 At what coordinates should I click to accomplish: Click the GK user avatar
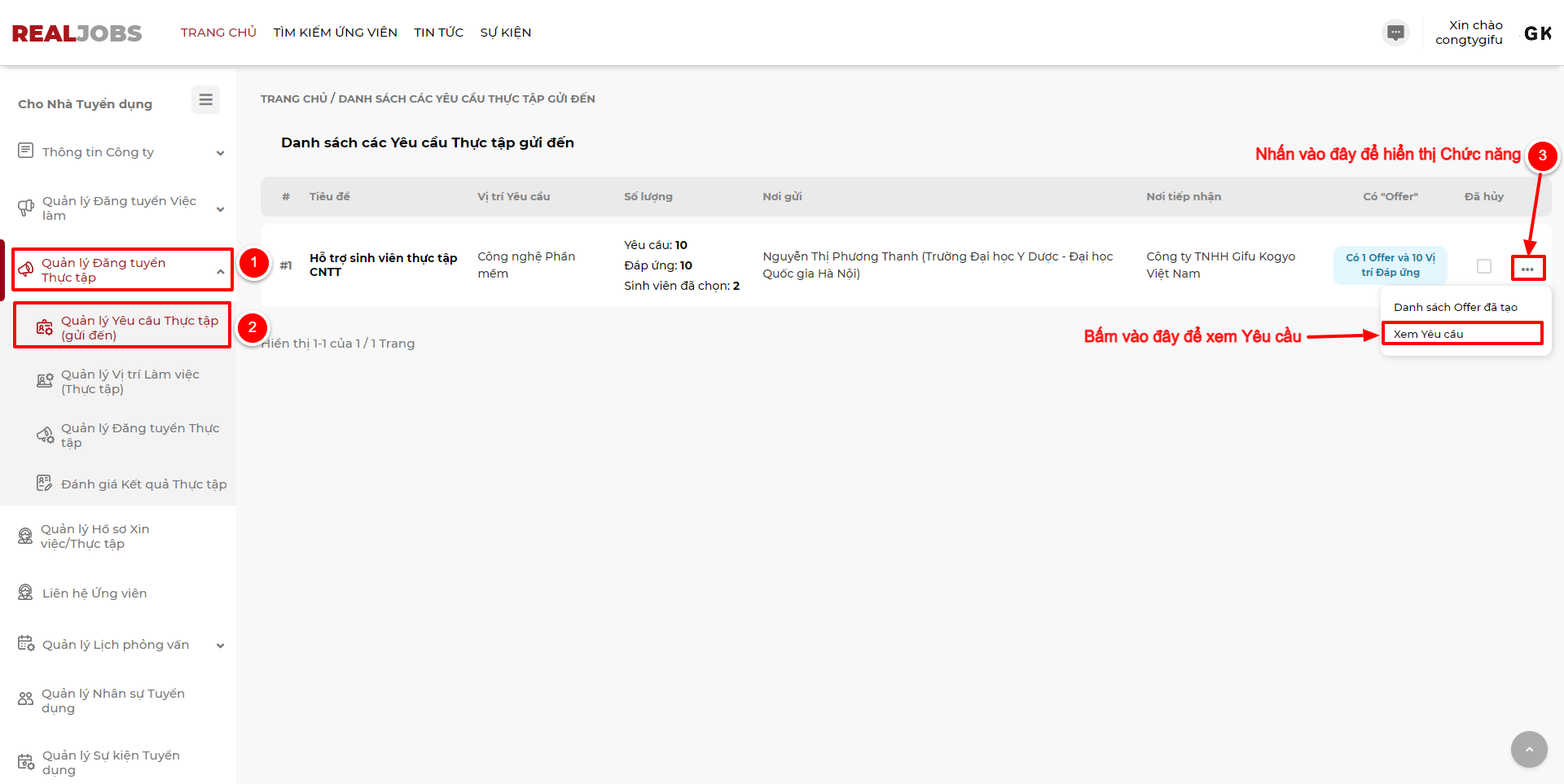pyautogui.click(x=1537, y=33)
